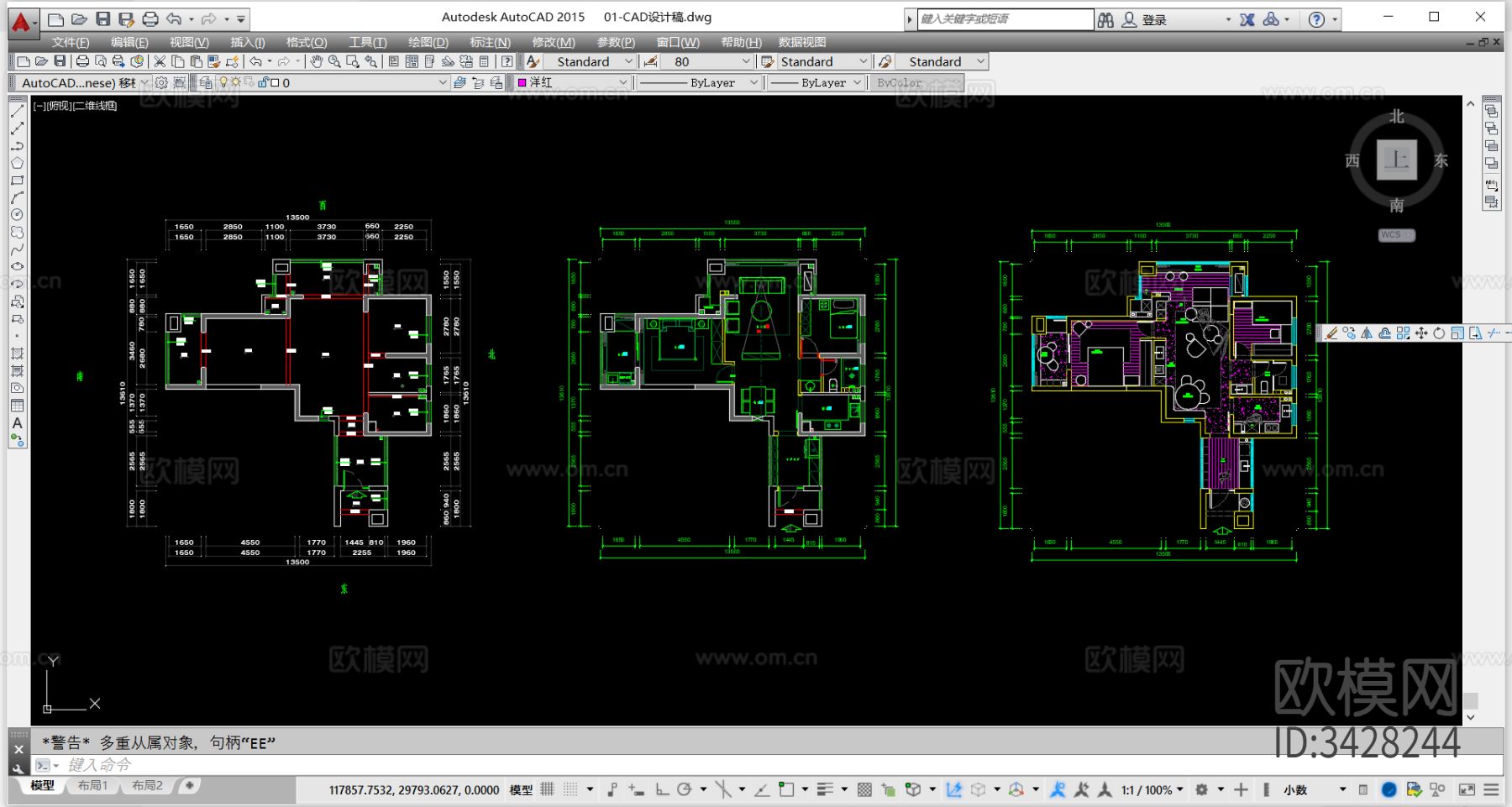Toggle 2D object snap in status bar
Screen dimensions: 1512x807
tap(786, 789)
